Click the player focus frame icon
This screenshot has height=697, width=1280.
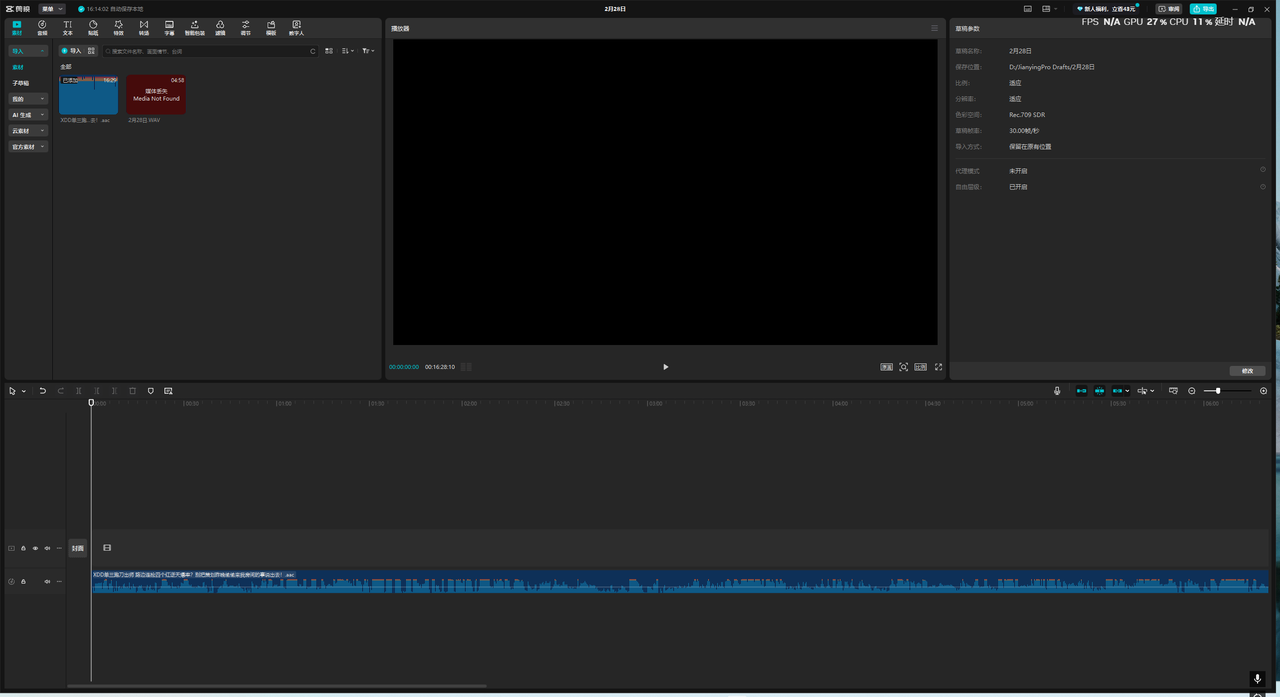[904, 367]
